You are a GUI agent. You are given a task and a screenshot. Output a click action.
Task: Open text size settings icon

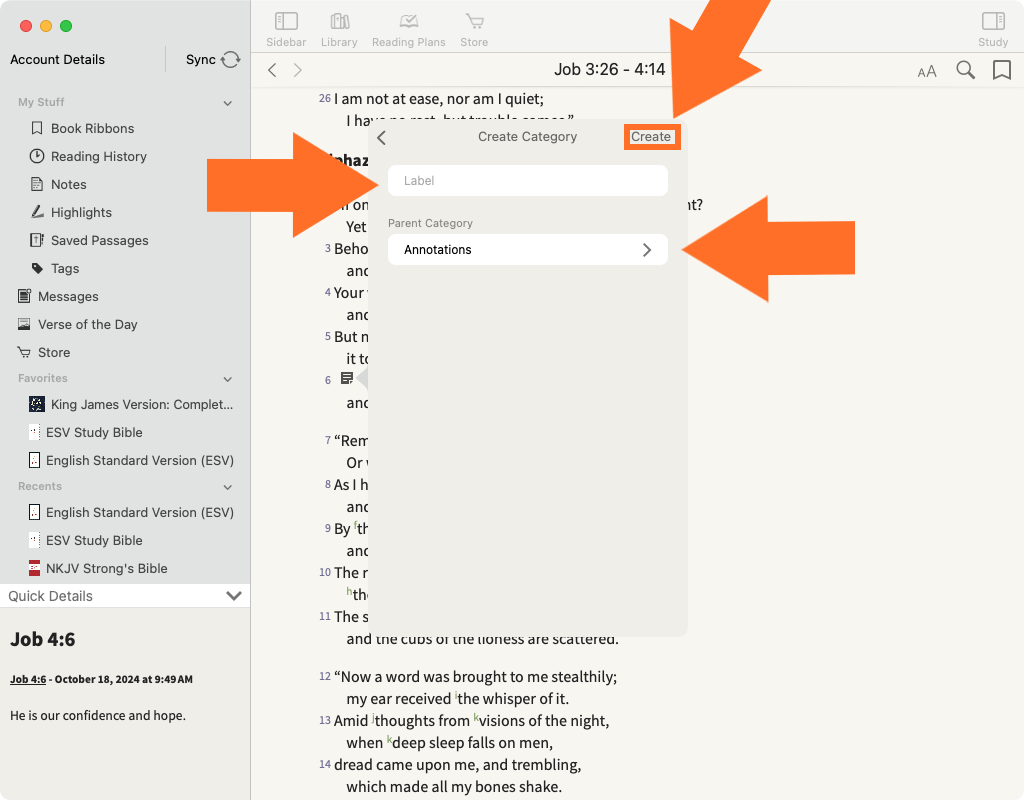(x=927, y=71)
